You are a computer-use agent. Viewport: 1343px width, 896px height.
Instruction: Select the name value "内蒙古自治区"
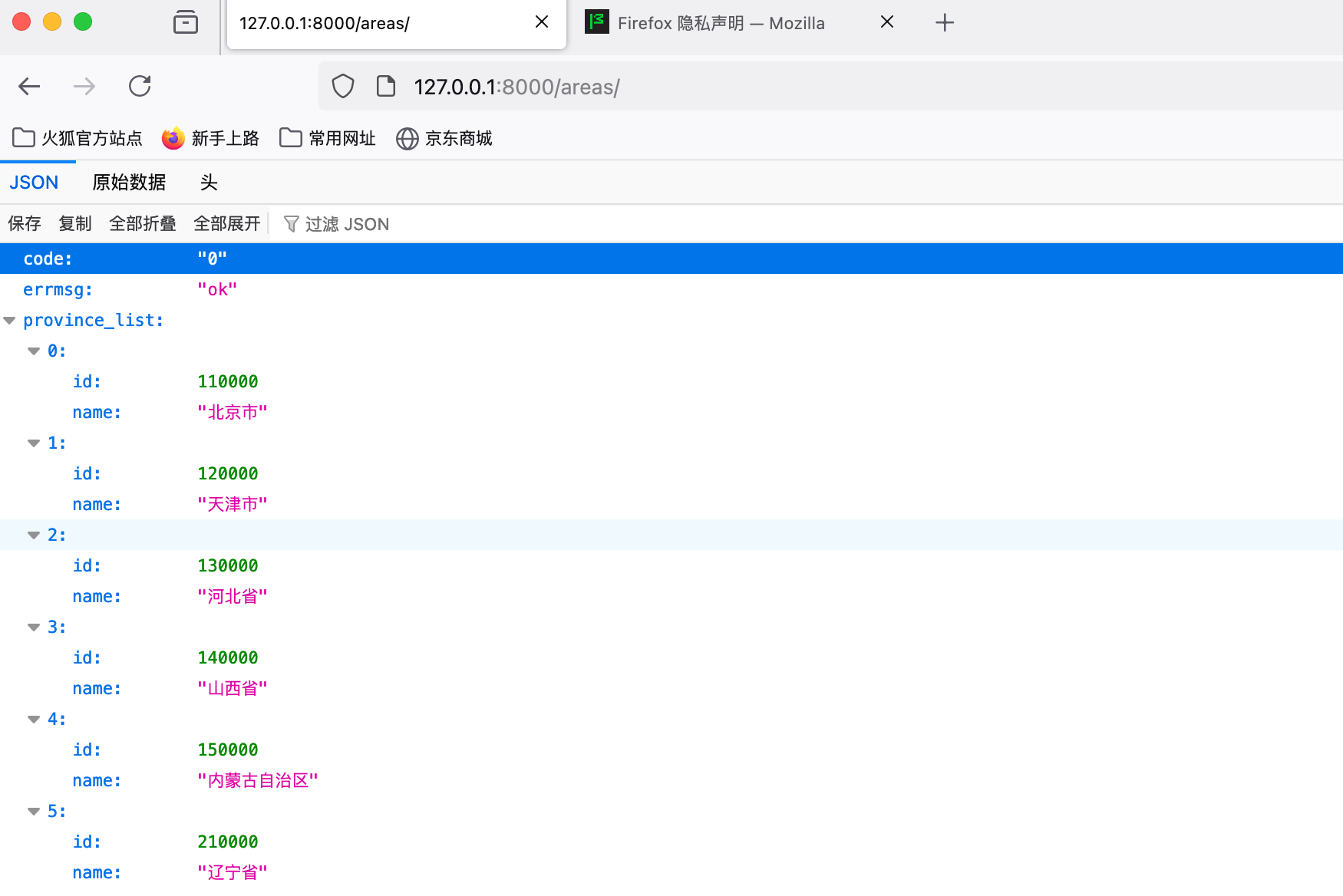coord(258,780)
